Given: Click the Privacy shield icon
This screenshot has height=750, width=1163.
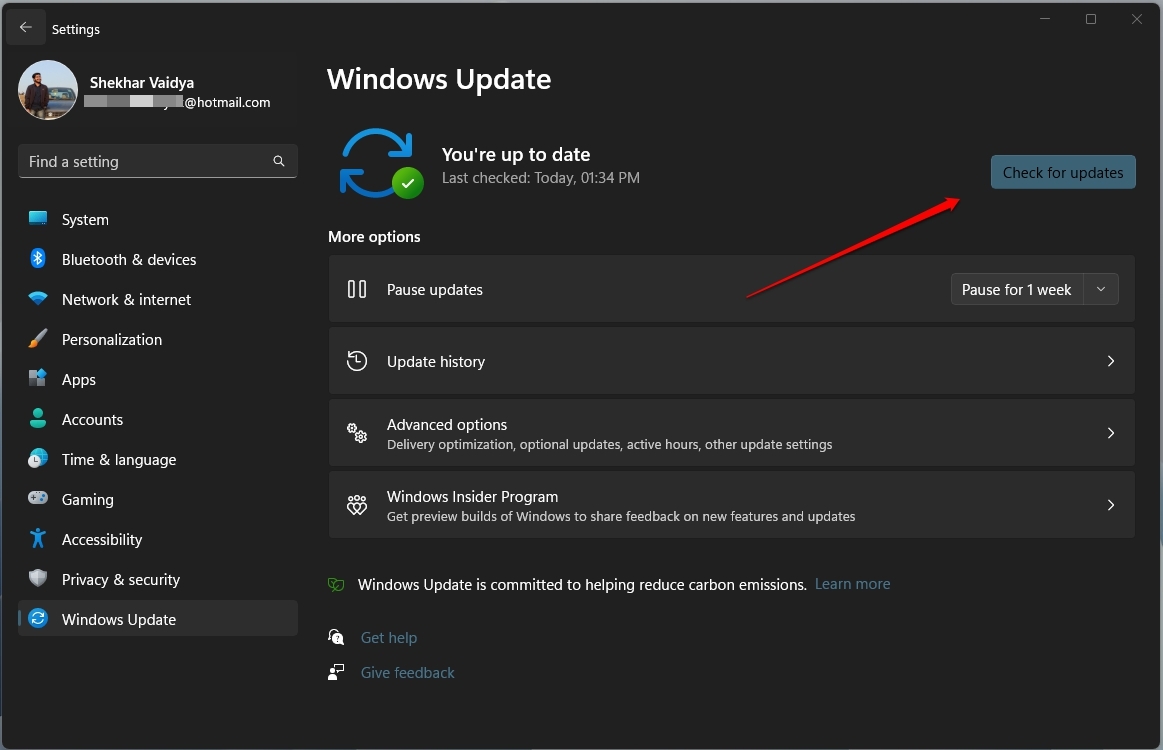Looking at the screenshot, I should coord(38,579).
